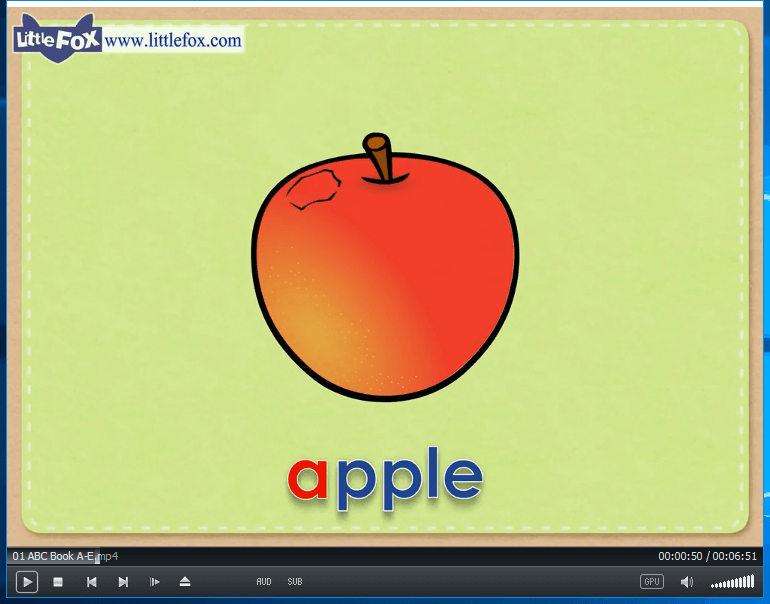Click the 01 ABC Book A-E.mp4 title
The image size is (770, 604).
(65, 556)
